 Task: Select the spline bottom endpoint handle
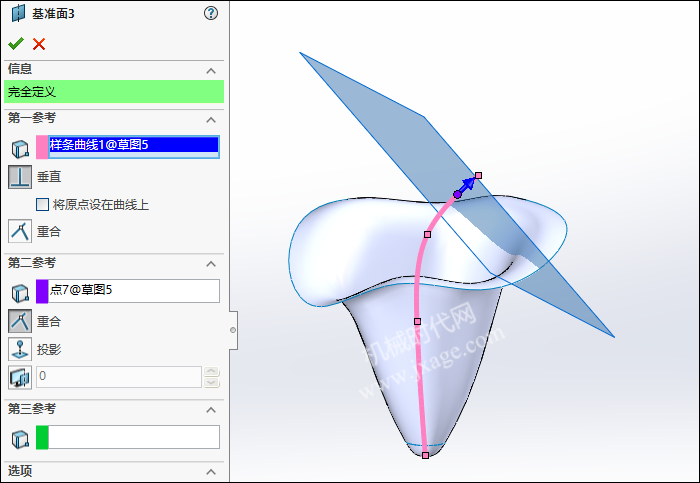coord(425,455)
